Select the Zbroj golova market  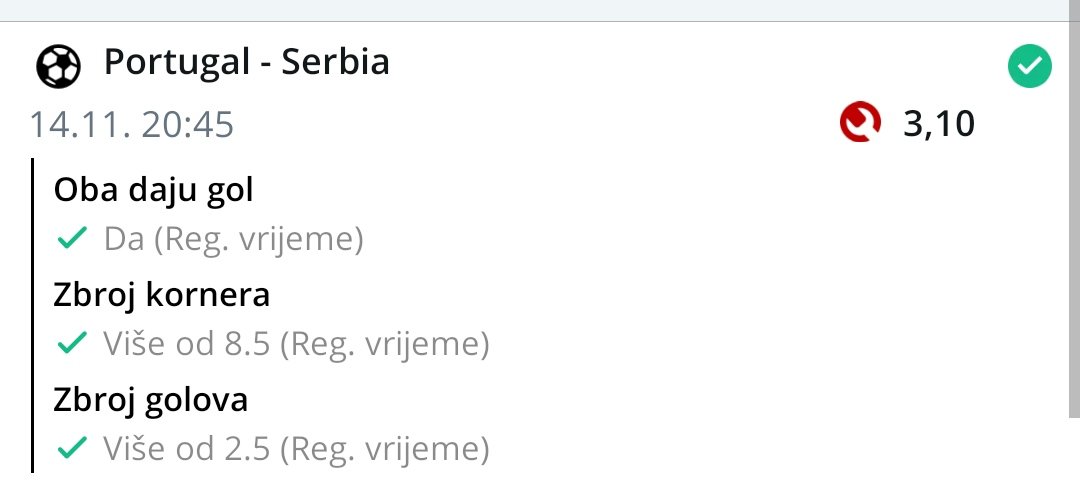pos(150,400)
